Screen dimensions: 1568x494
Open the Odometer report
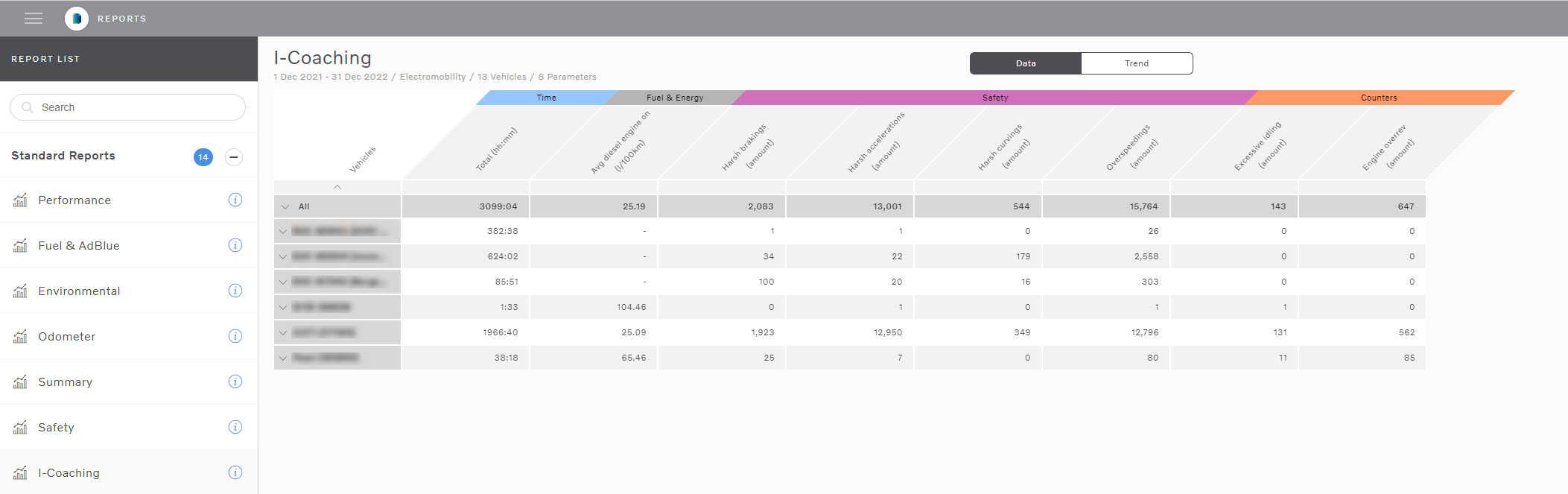(129, 336)
